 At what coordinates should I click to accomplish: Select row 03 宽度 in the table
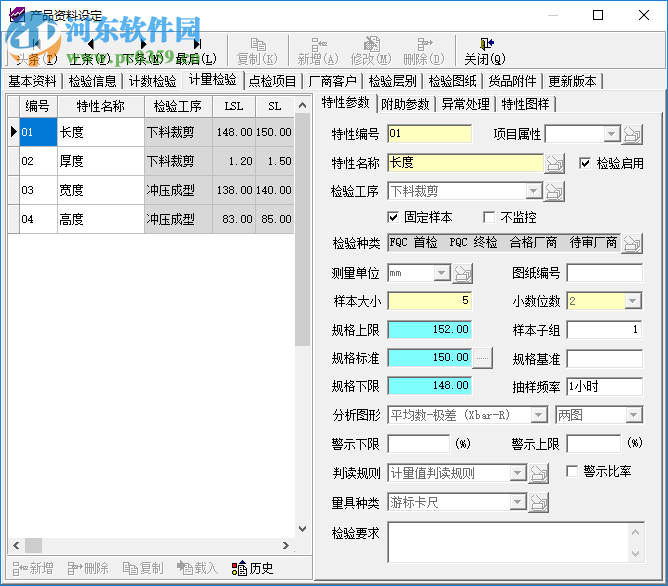tap(151, 190)
